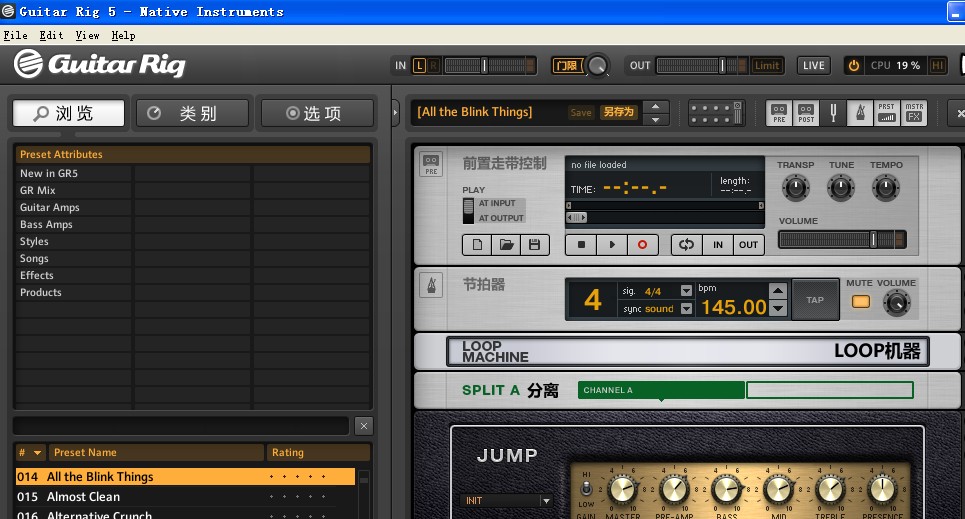The image size is (965, 519).
Task: Open the File menu
Action: tap(15, 36)
